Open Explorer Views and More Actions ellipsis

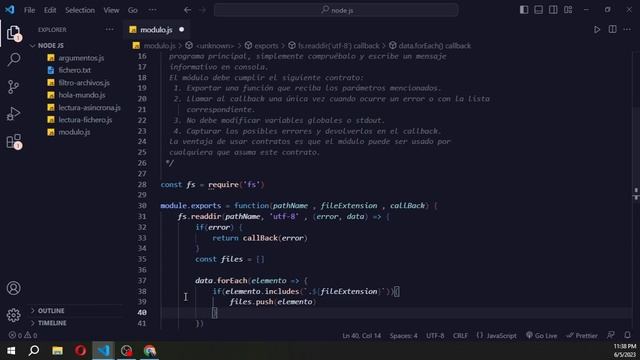109,29
